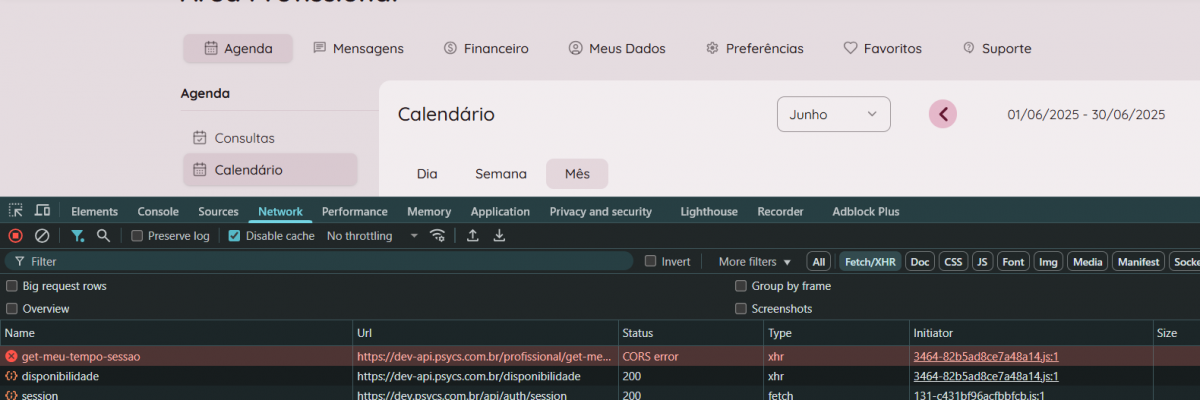Go to previous month arrow button
Screen dimensions: 1200x400
coord(942,115)
